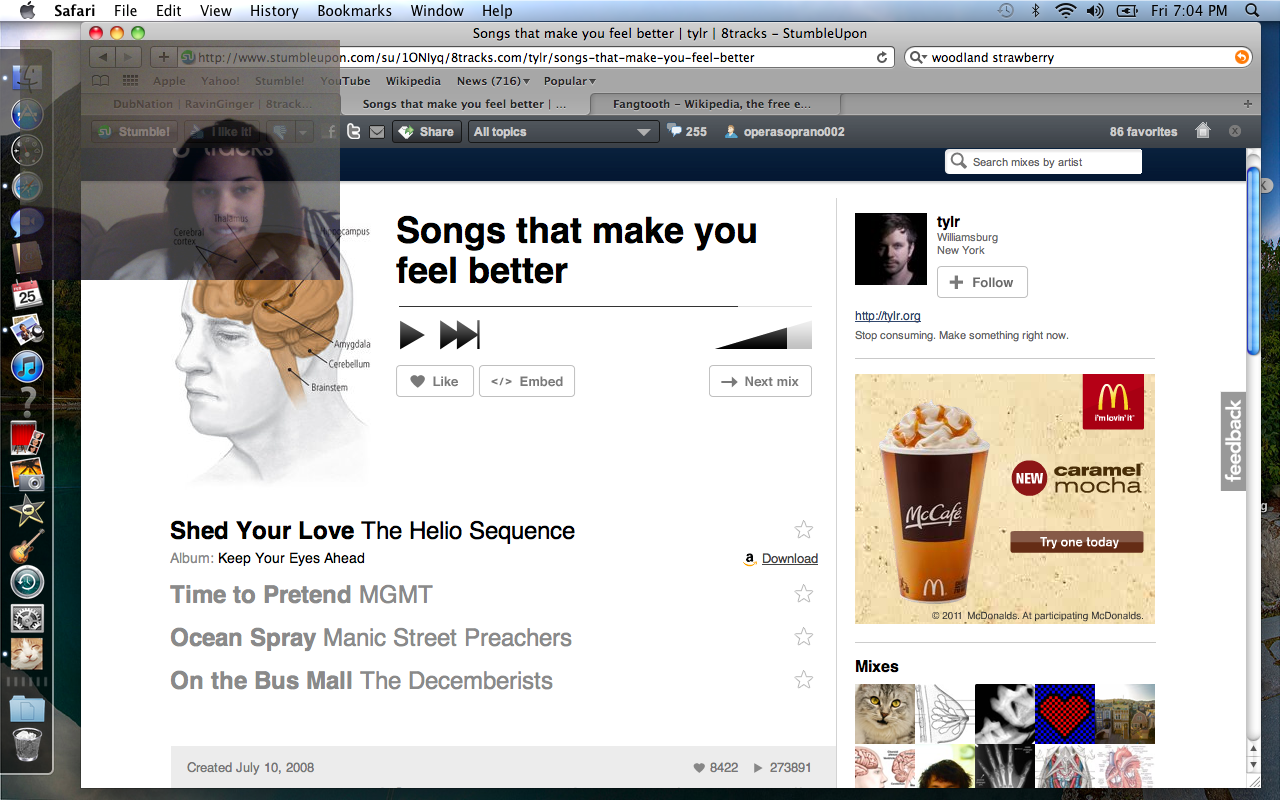Switch to the Fangtooth Wikipedia tab
The image size is (1280, 800).
tap(714, 104)
